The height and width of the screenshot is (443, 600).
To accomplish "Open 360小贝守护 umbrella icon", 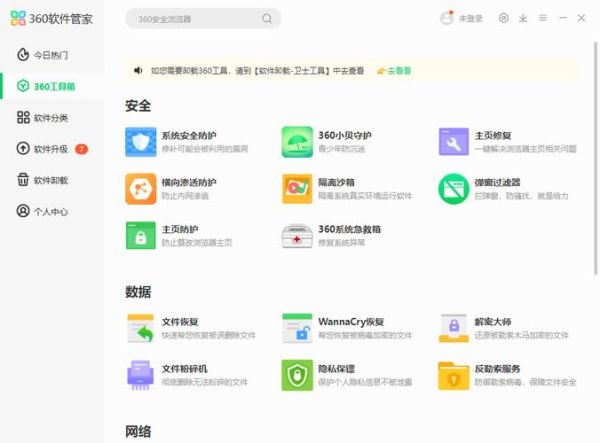I will pyautogui.click(x=297, y=142).
